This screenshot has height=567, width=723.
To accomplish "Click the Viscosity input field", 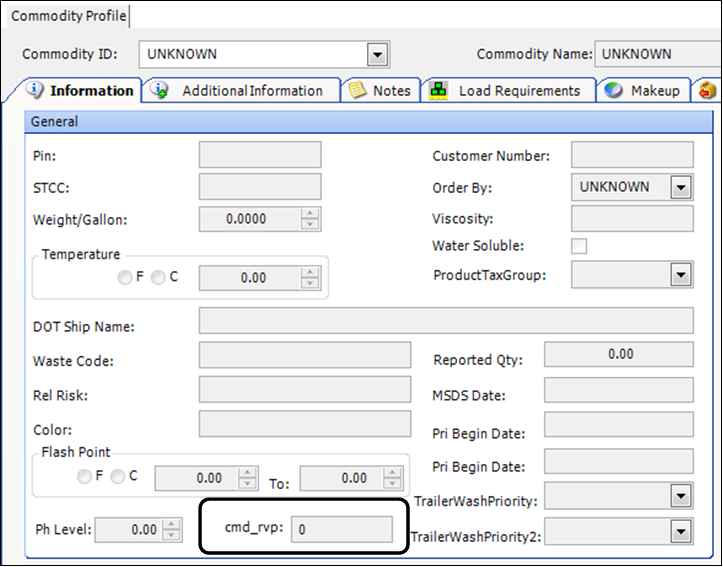I will 632,219.
